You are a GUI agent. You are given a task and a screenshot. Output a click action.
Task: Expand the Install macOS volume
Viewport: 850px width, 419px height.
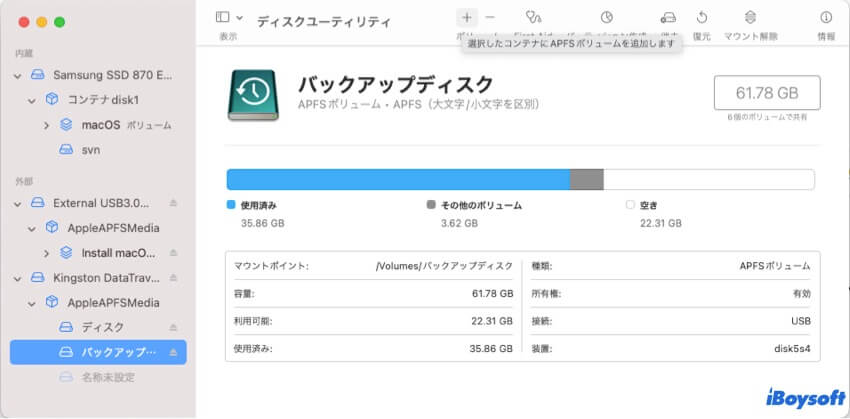tap(47, 253)
